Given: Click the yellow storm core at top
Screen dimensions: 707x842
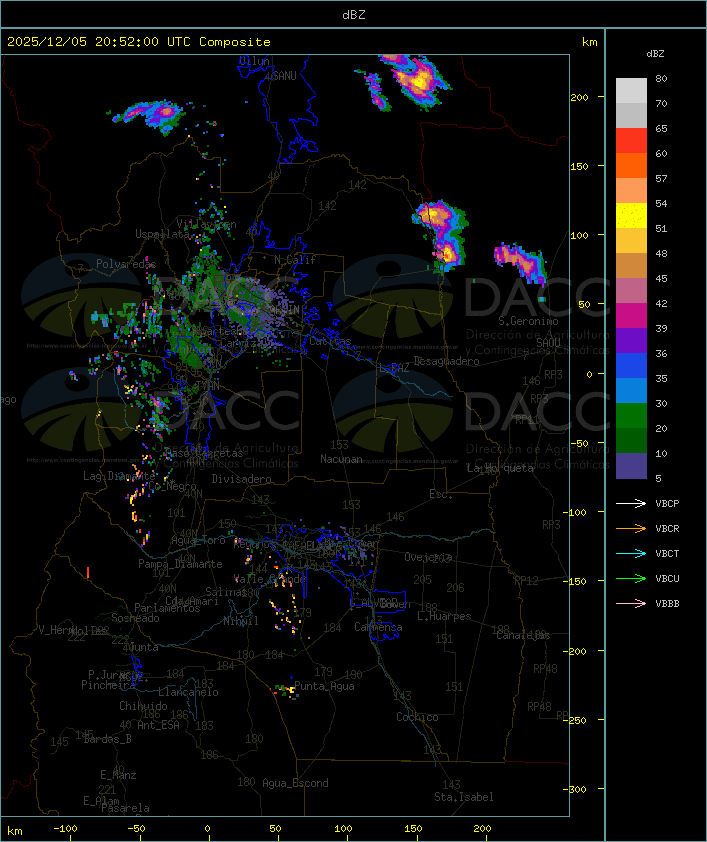Looking at the screenshot, I should pyautogui.click(x=419, y=82).
